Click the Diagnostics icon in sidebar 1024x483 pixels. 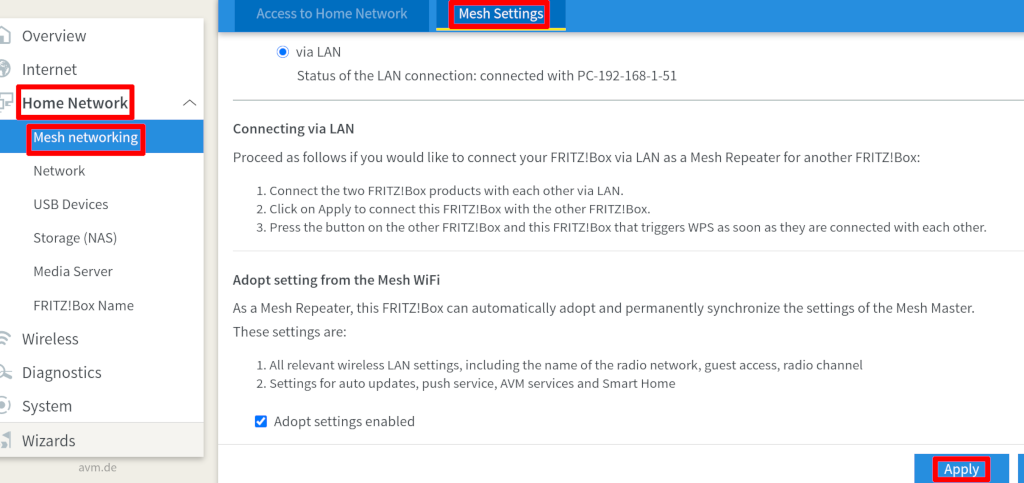[5, 373]
